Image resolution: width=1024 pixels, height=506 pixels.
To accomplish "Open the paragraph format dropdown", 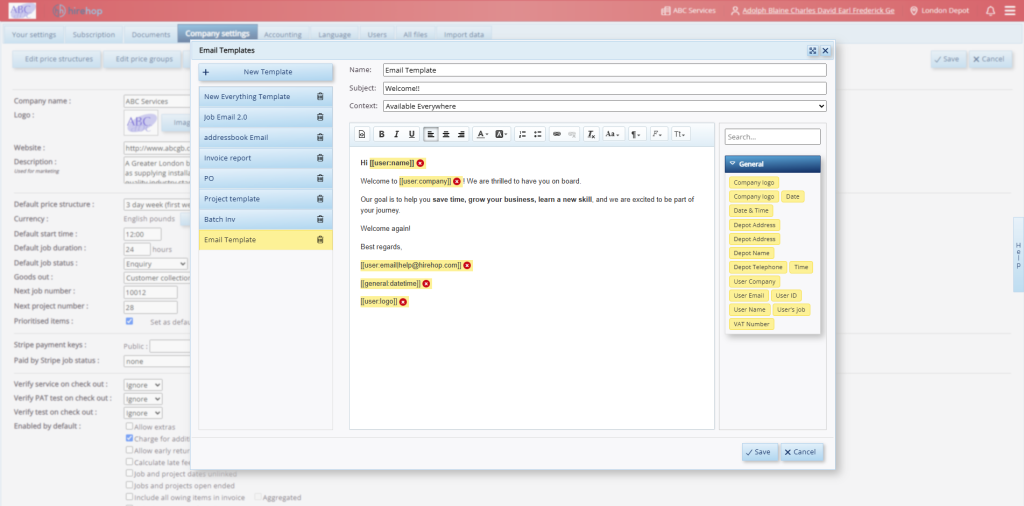I will tap(637, 134).
